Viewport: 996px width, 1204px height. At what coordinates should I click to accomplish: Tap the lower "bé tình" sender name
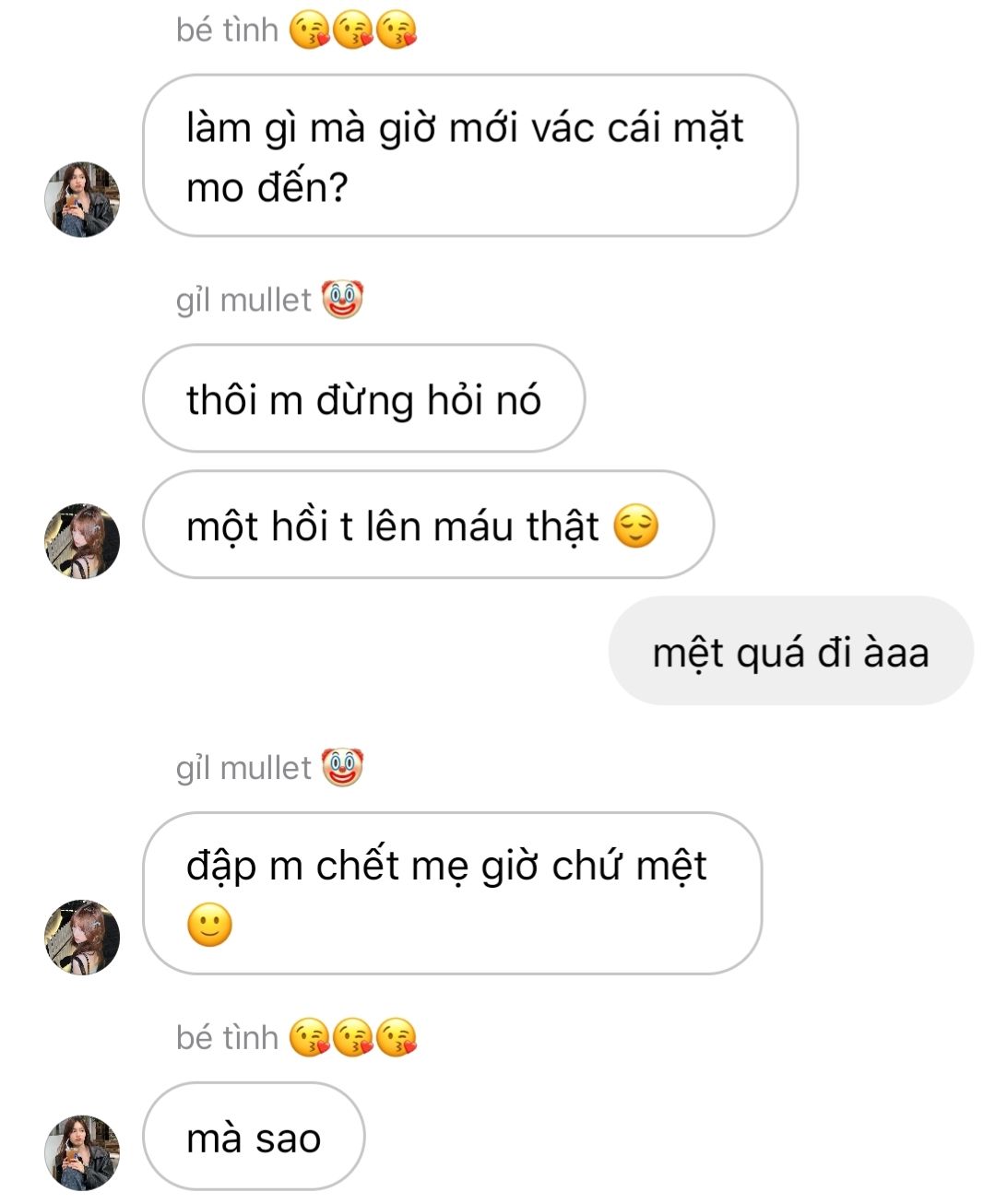pyautogui.click(x=227, y=1037)
